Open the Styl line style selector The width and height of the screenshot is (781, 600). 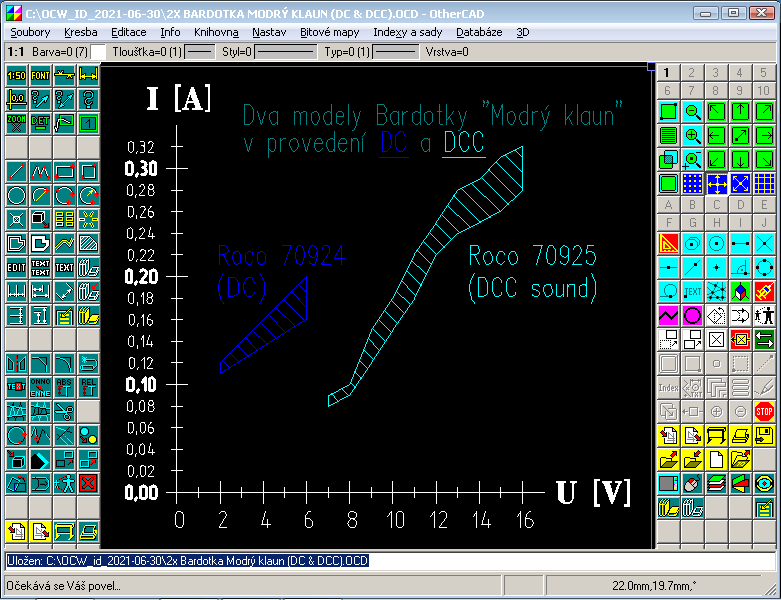click(285, 52)
